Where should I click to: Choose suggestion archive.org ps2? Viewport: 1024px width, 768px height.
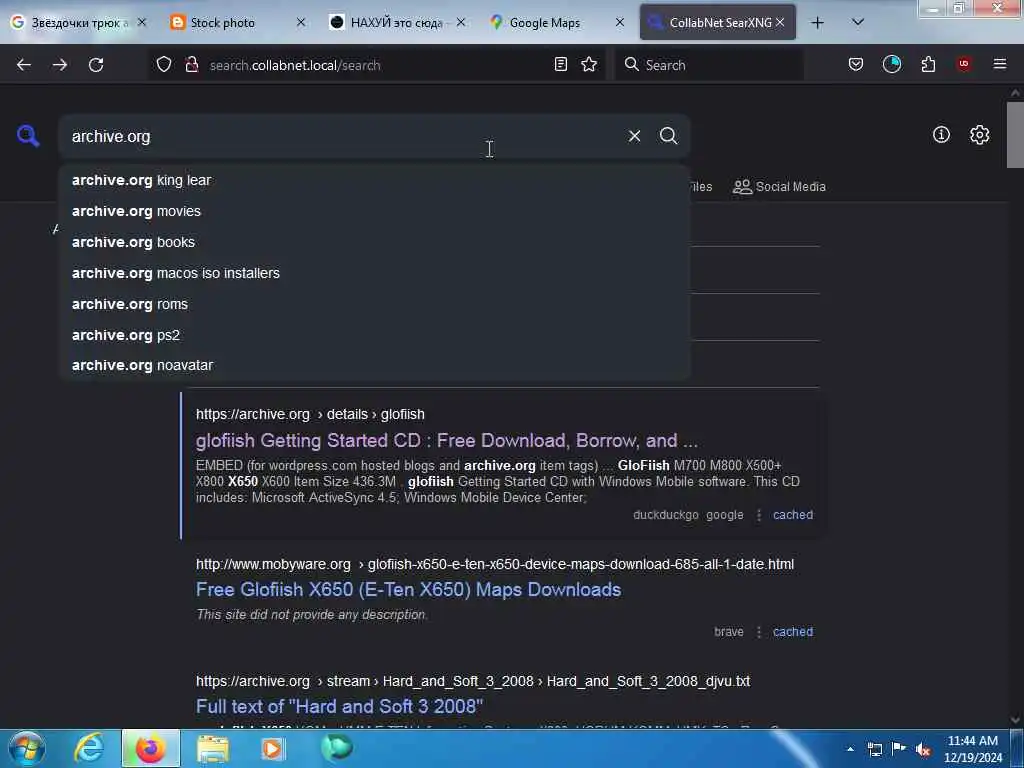point(374,335)
